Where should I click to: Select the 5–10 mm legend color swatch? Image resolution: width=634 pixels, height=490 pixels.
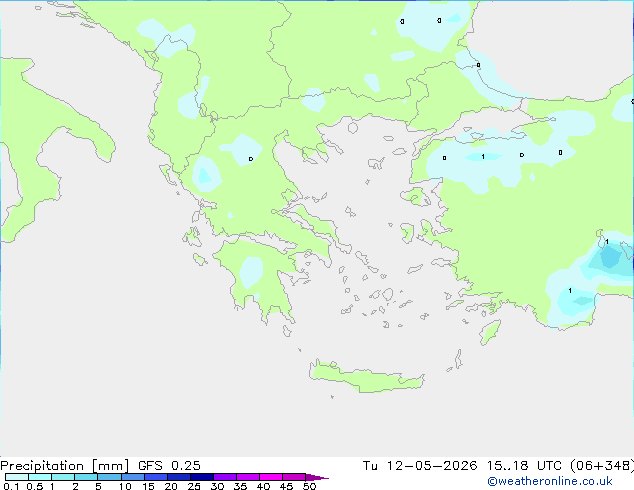[109, 477]
